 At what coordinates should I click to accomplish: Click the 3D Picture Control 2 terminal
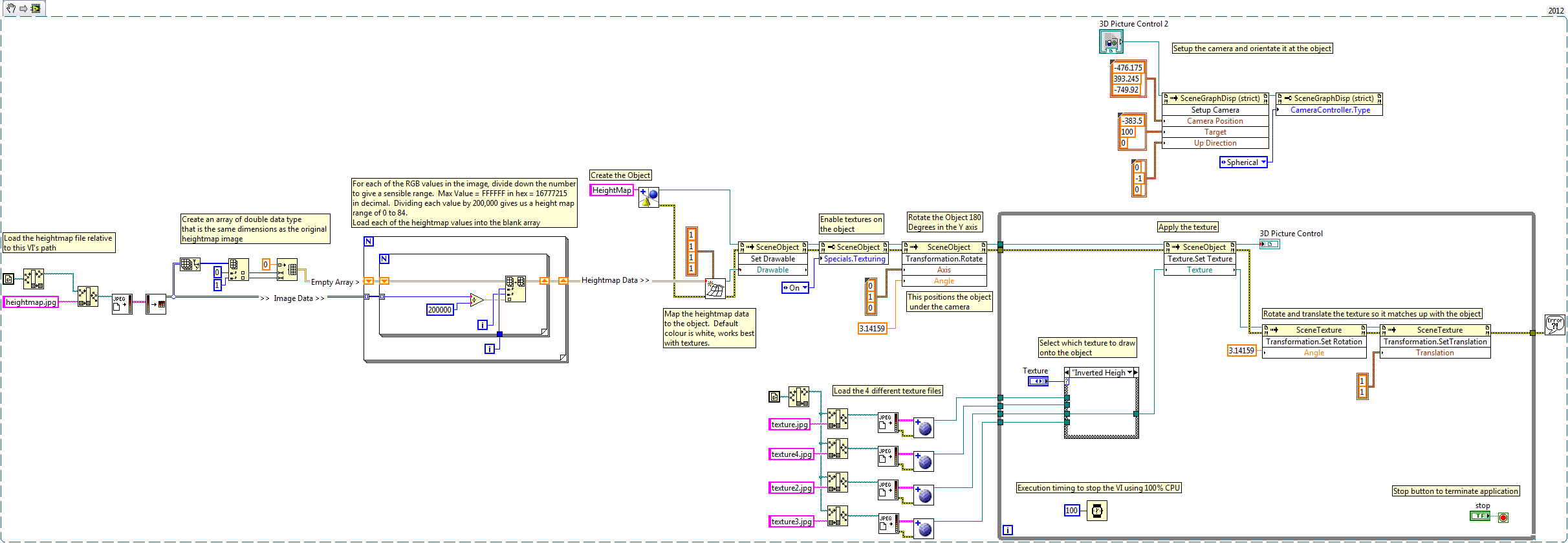pos(1111,42)
